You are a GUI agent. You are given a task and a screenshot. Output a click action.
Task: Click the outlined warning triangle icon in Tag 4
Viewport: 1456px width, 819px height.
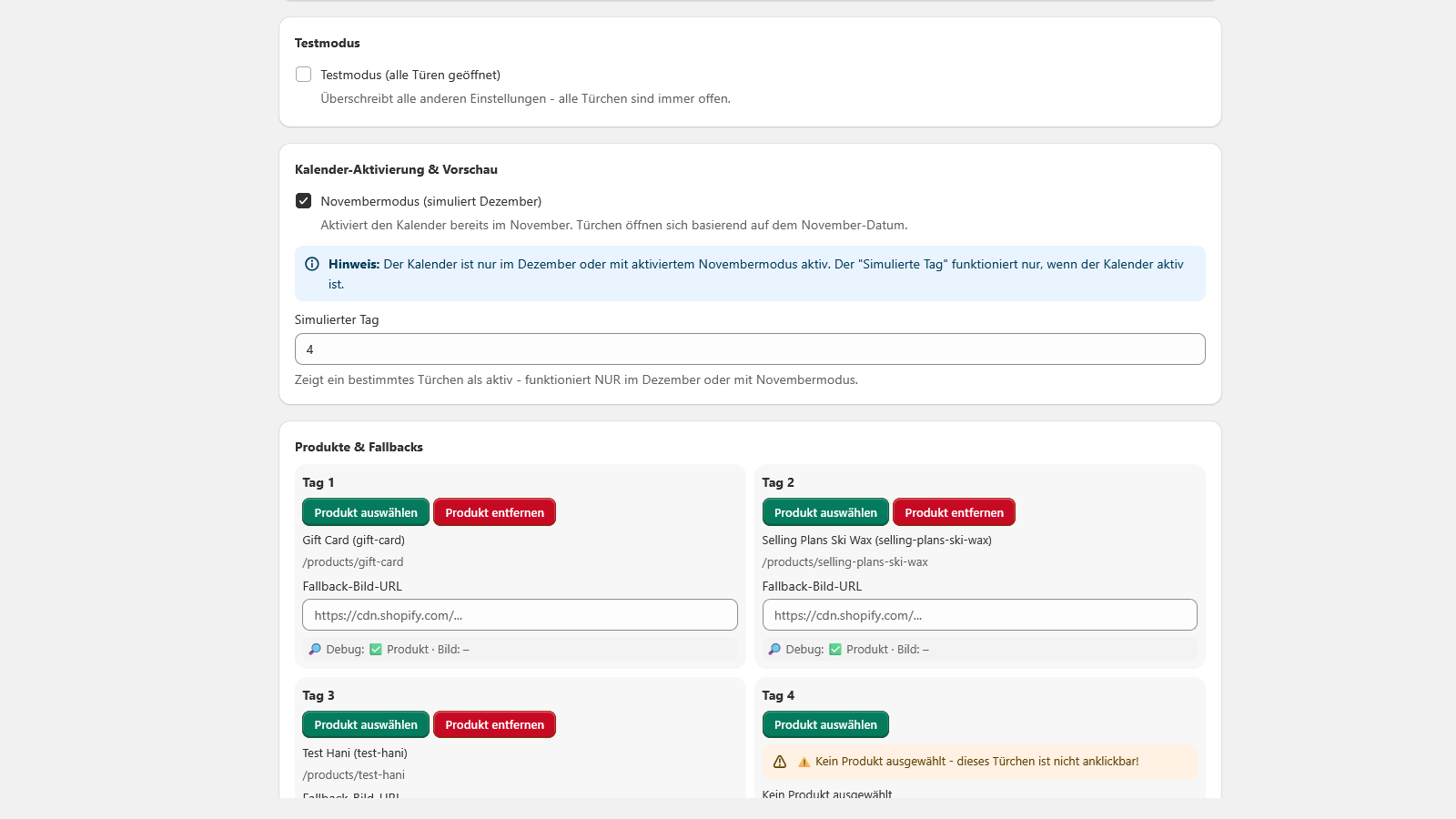pyautogui.click(x=780, y=762)
